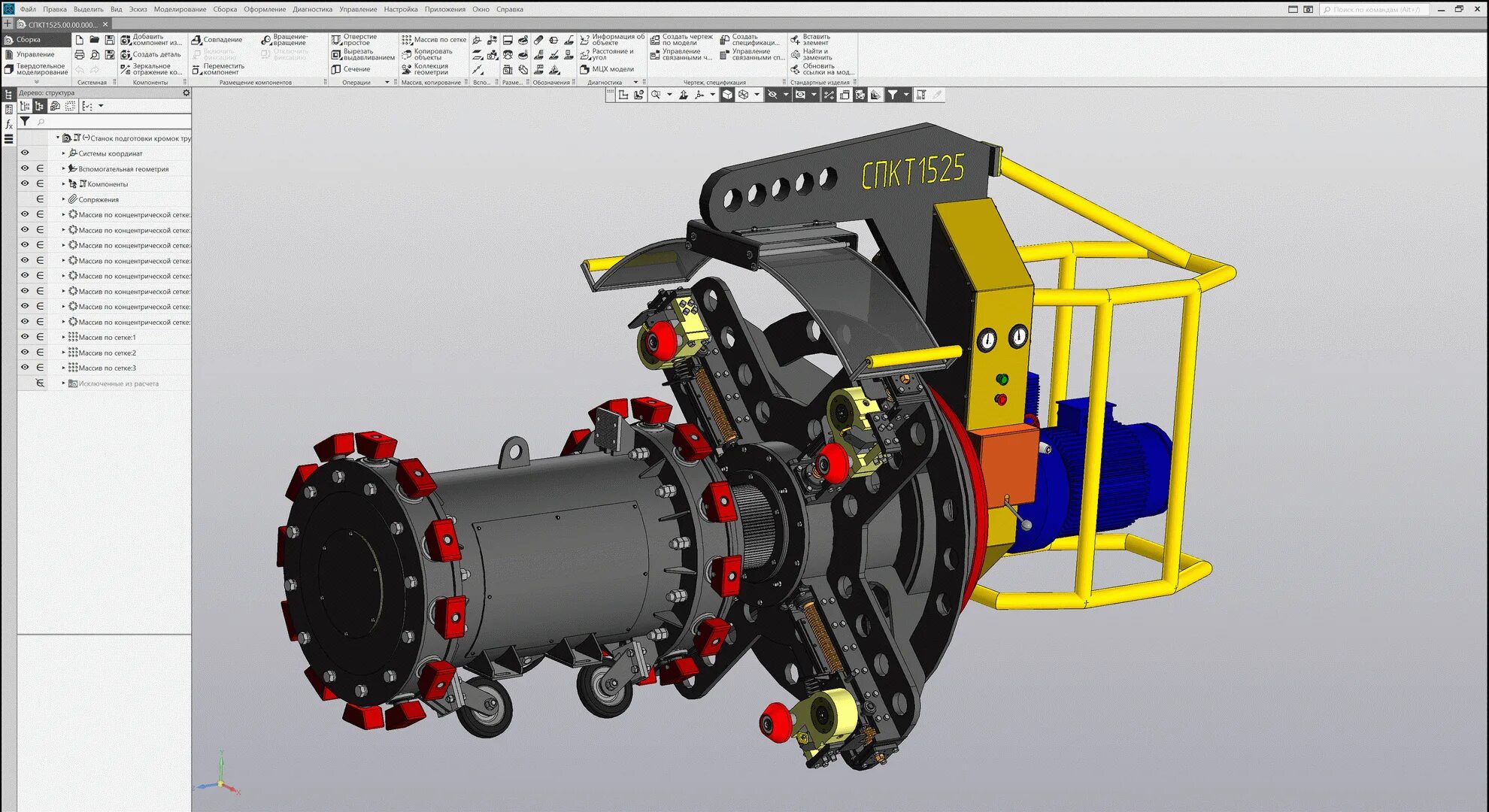Click Создать чертеж по модели button
The image size is (1489, 812).
click(x=681, y=40)
